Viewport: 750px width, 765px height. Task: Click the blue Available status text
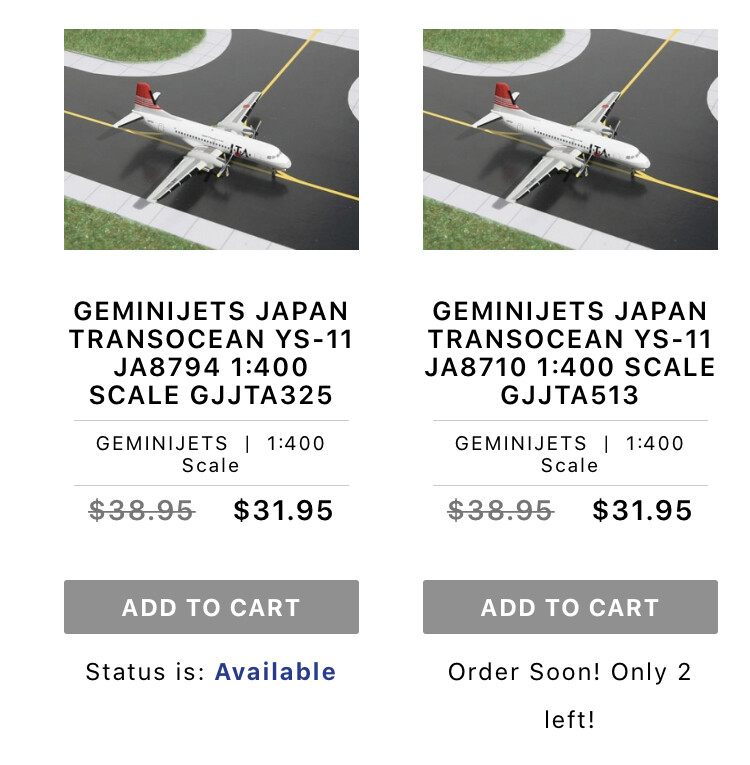click(x=275, y=672)
